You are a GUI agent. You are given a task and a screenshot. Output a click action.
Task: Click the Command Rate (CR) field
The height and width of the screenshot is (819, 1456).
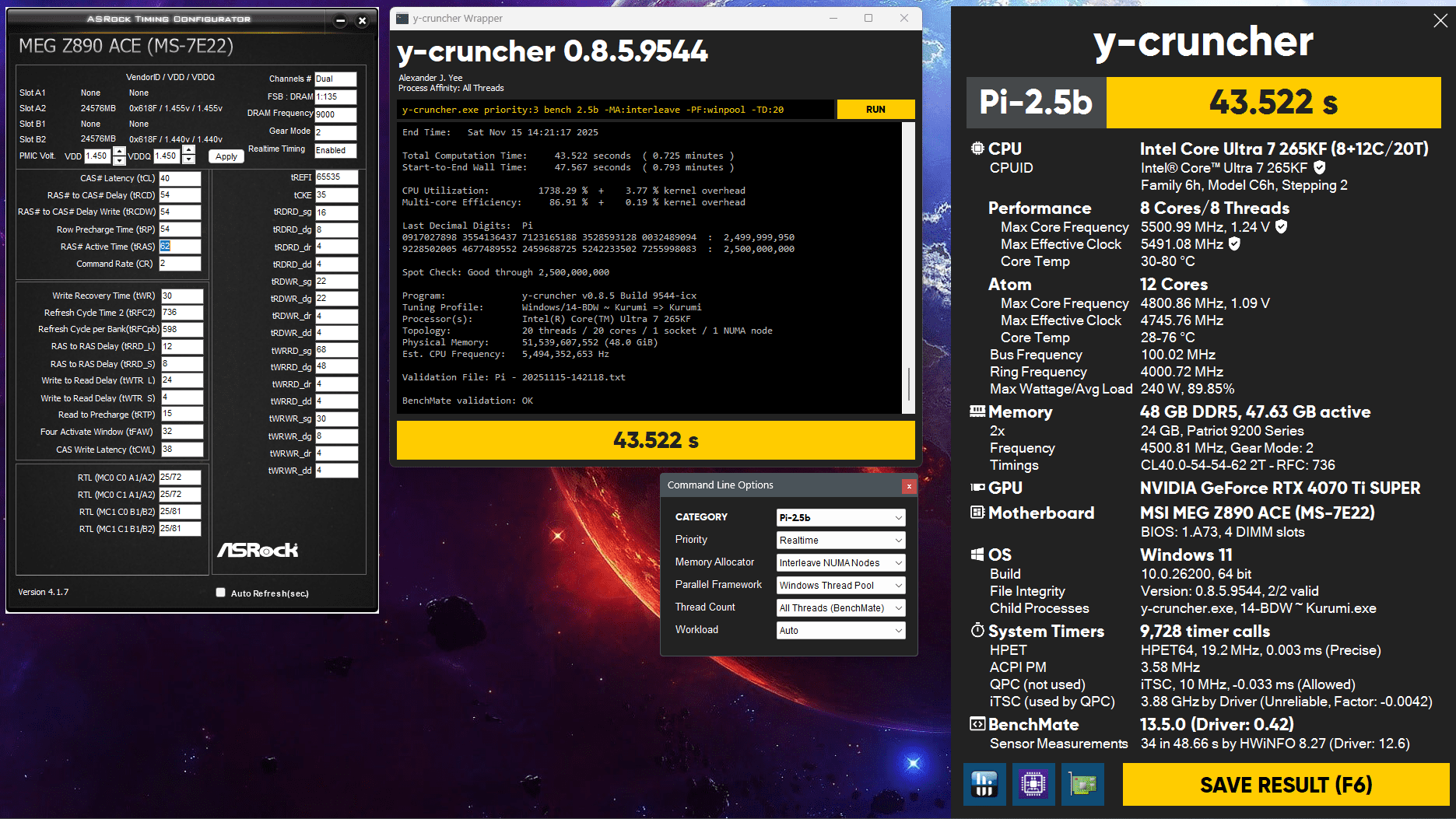pyautogui.click(x=180, y=264)
